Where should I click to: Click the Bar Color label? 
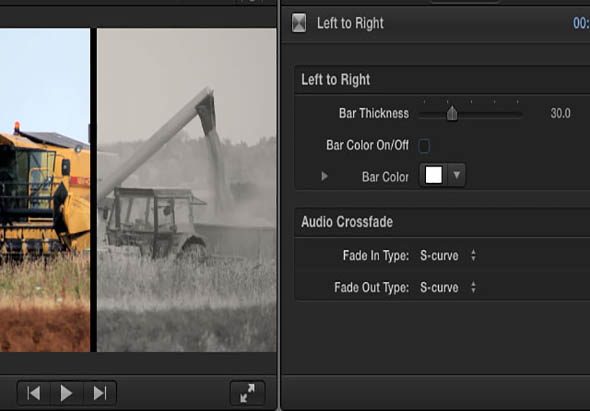(x=385, y=177)
